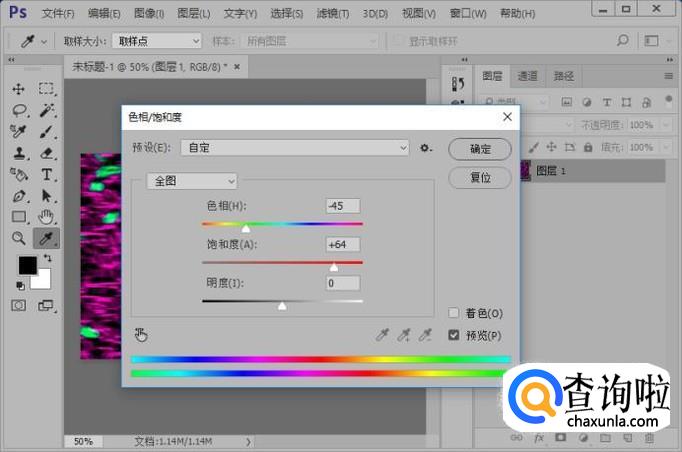Viewport: 682px width, 452px height.
Task: Open the 预设 preset dropdown showing 自定
Action: [297, 148]
